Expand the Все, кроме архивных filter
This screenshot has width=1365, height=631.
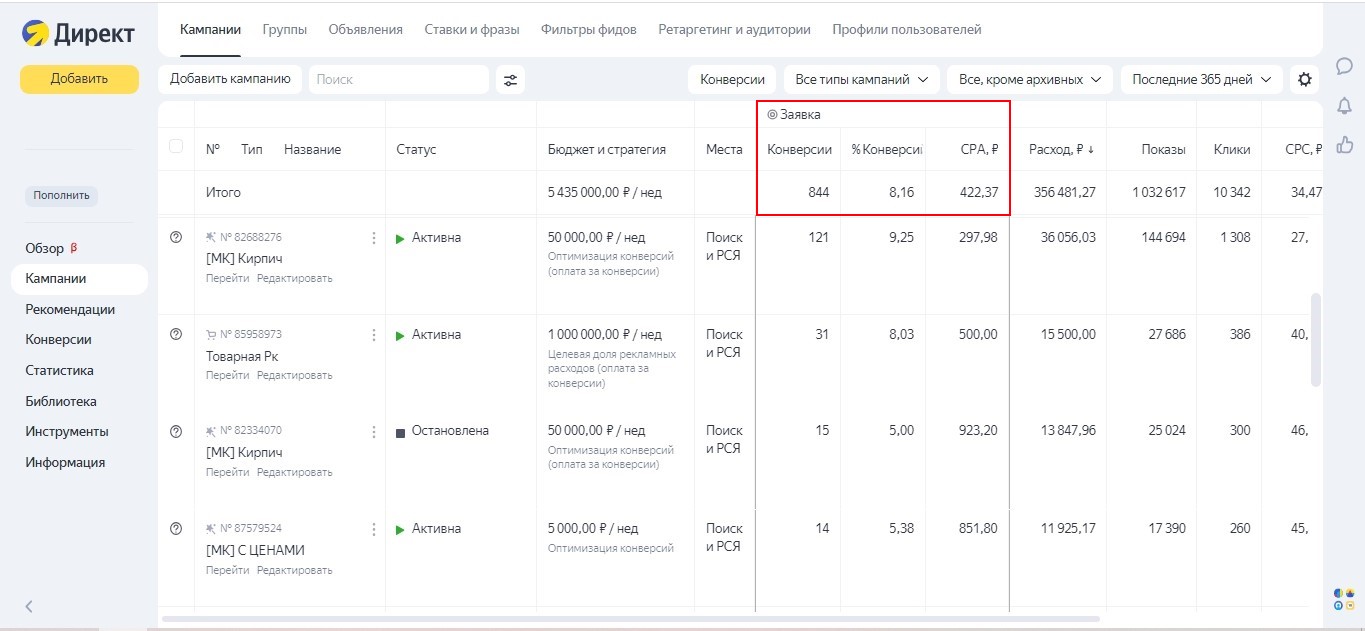click(x=1029, y=78)
